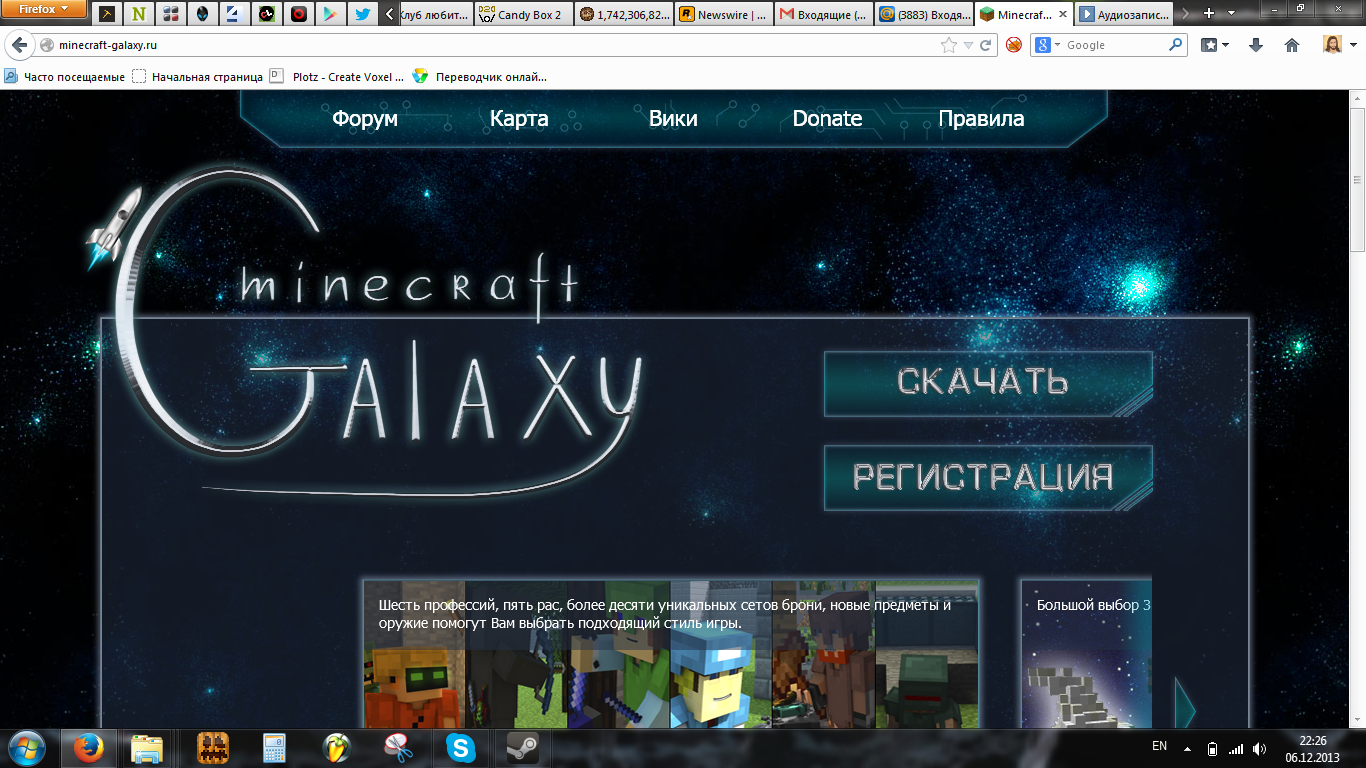Image resolution: width=1366 pixels, height=768 pixels.
Task: Open the Minecraft pumpkin-face taskbar icon
Action: 213,748
